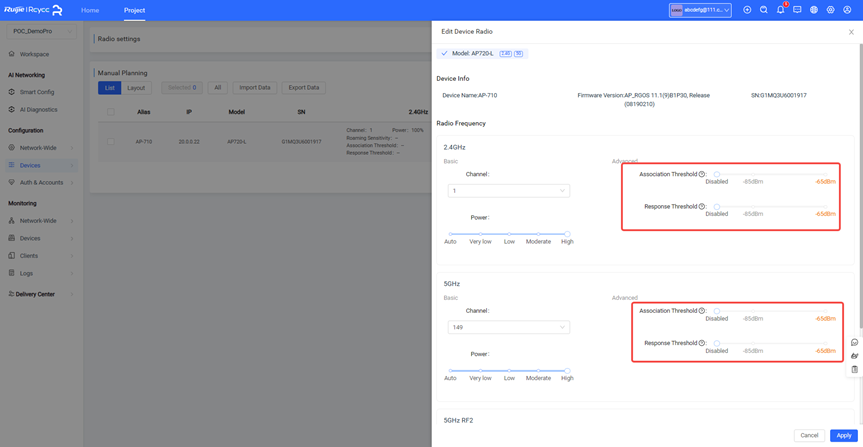Click the Ruijie Reyee logo
The width and height of the screenshot is (863, 447).
pyautogui.click(x=33, y=10)
